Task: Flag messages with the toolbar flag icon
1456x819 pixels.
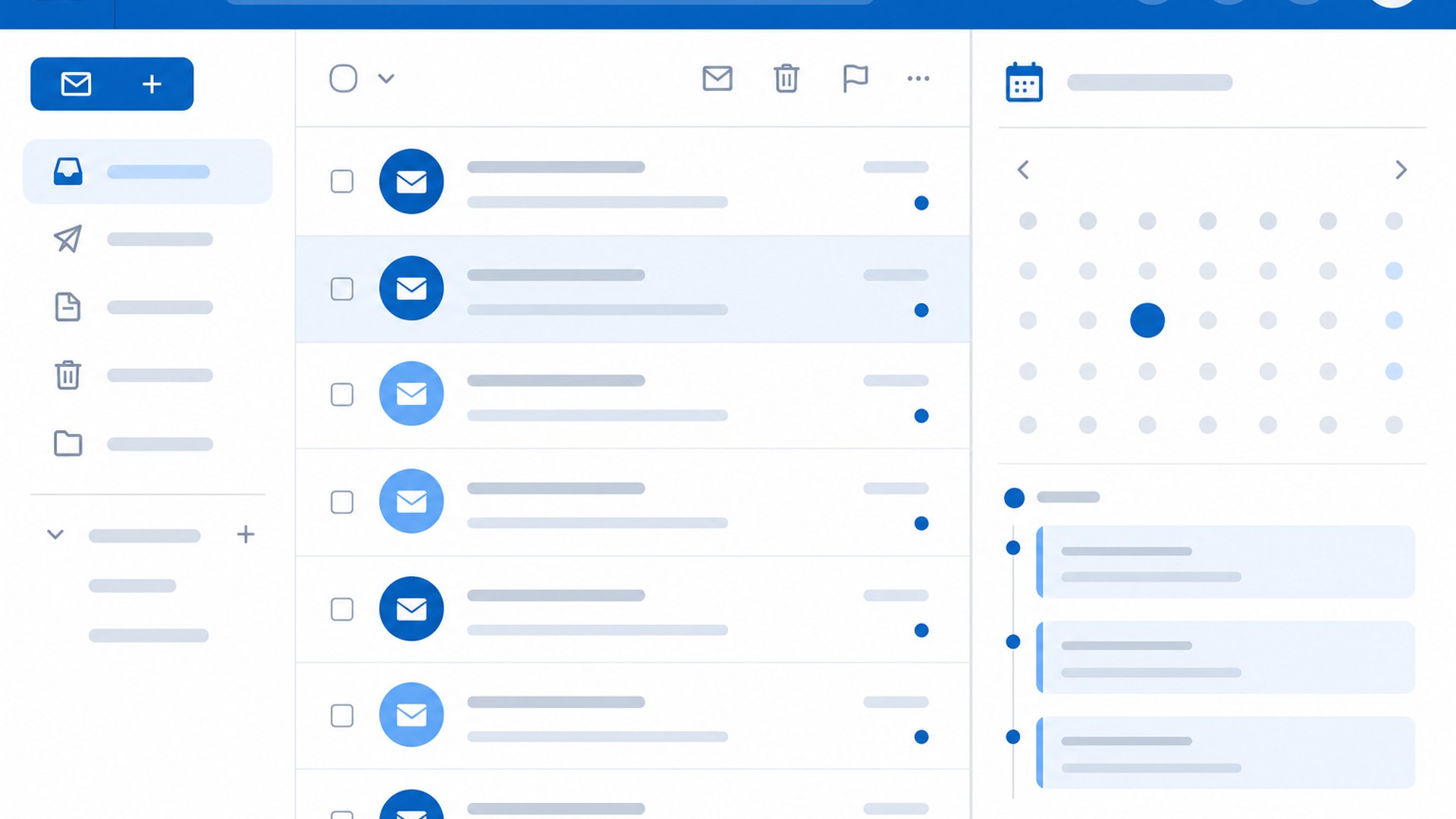Action: (x=855, y=78)
